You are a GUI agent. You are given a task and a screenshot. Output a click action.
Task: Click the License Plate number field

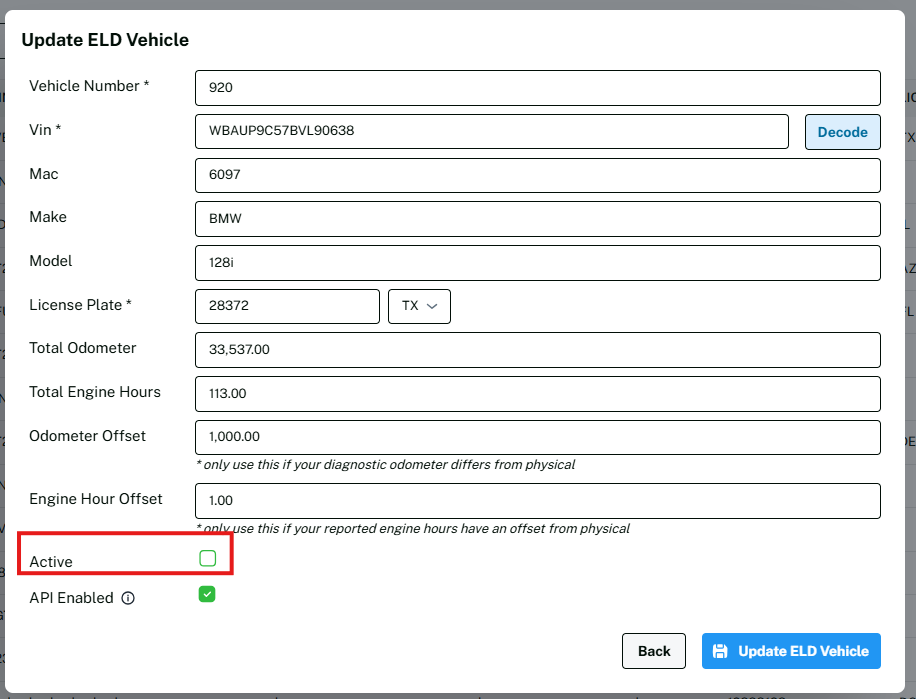[x=287, y=306]
